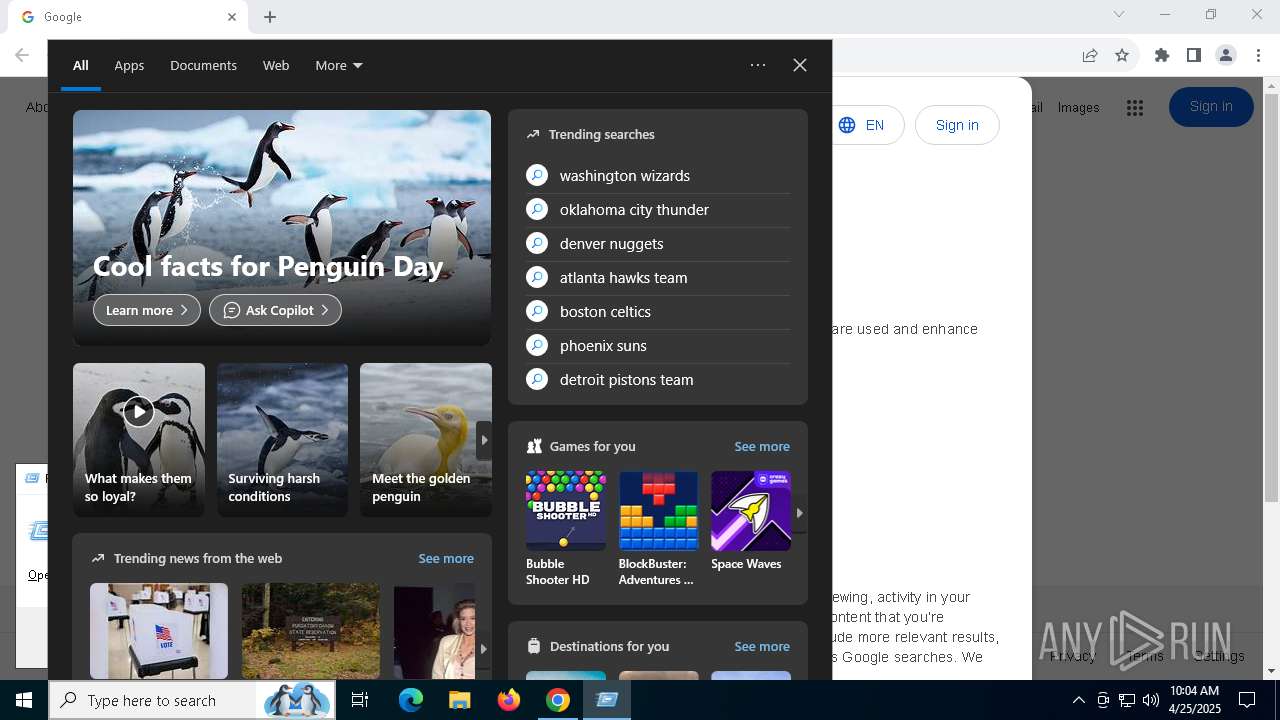Click See more for Trending news
Viewport: 1280px width, 720px height.
446,558
